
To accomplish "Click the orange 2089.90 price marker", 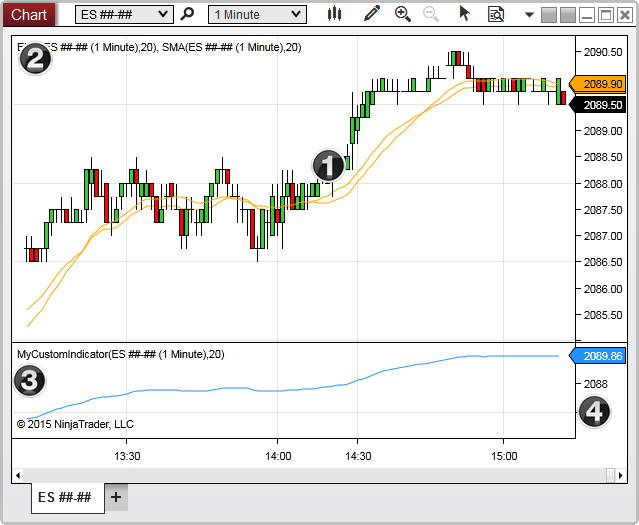I will (x=602, y=85).
